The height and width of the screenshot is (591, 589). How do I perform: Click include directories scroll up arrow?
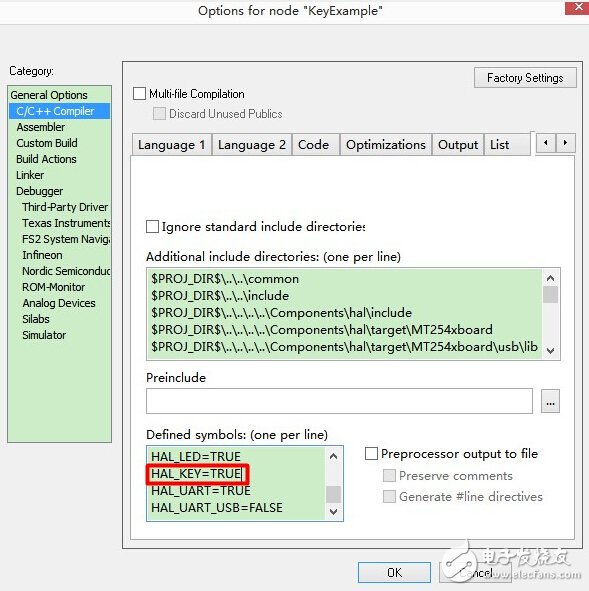tap(550, 279)
